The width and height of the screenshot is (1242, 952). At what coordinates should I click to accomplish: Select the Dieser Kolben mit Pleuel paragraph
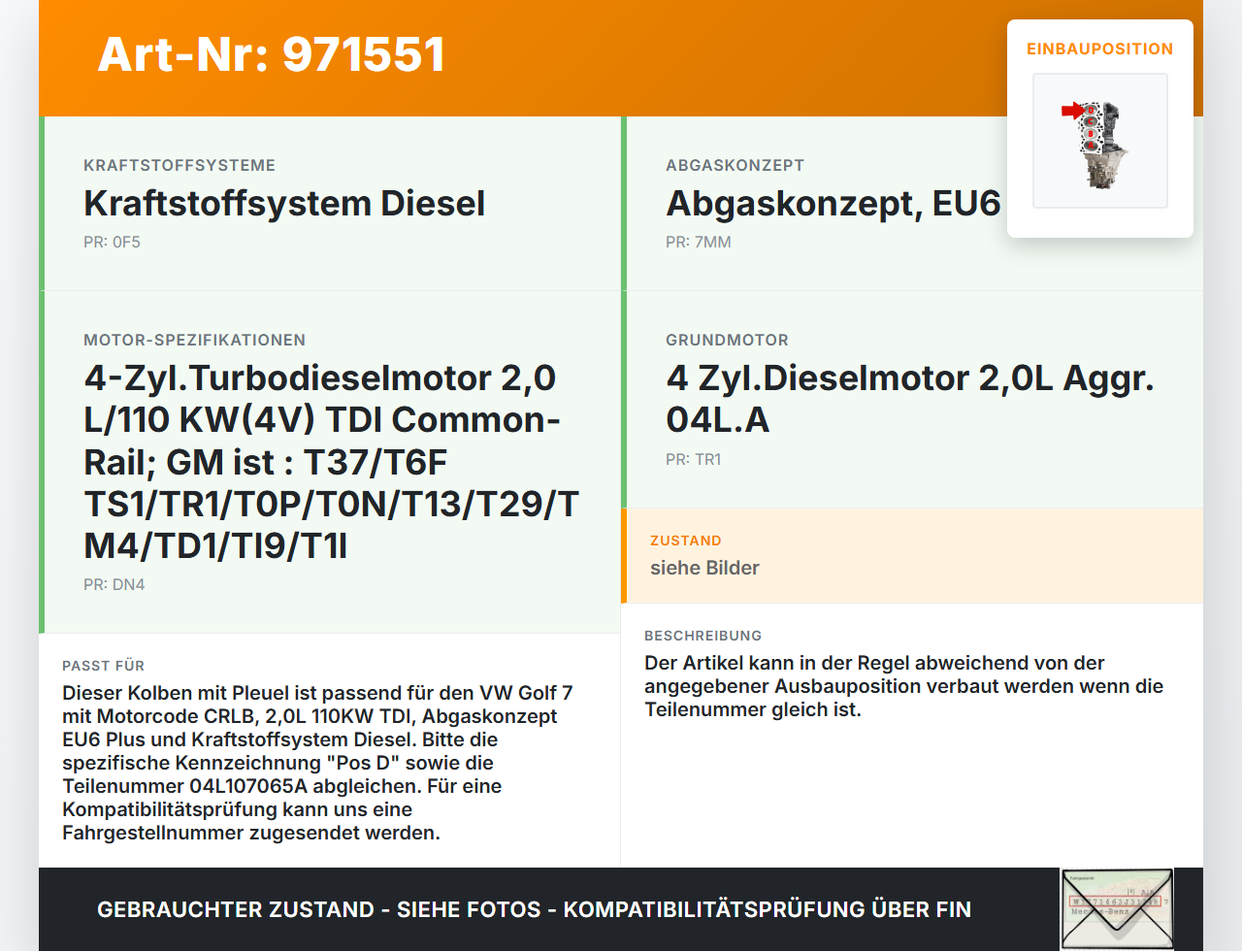tap(317, 763)
